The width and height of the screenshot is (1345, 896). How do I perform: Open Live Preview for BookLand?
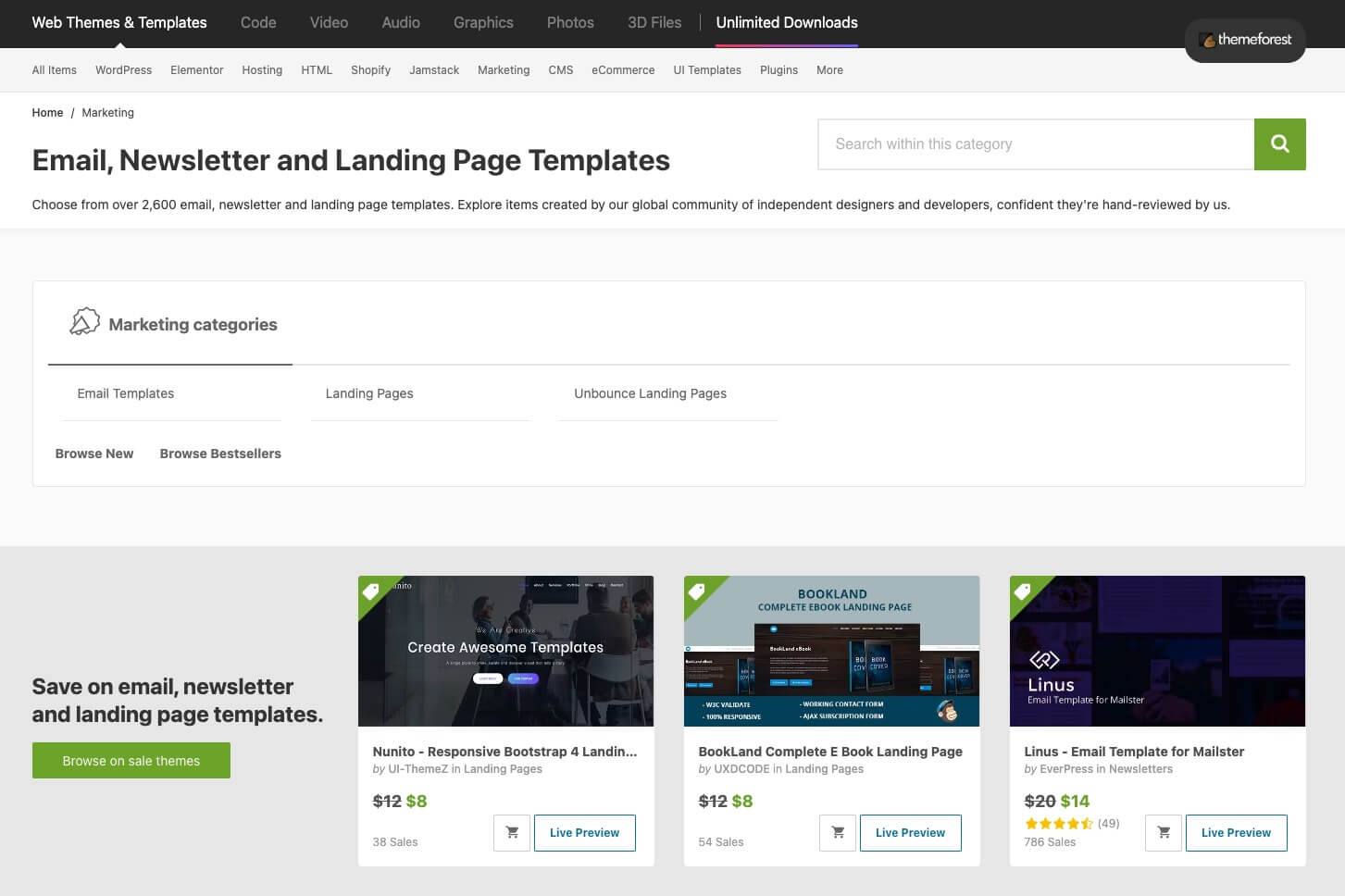pyautogui.click(x=910, y=833)
